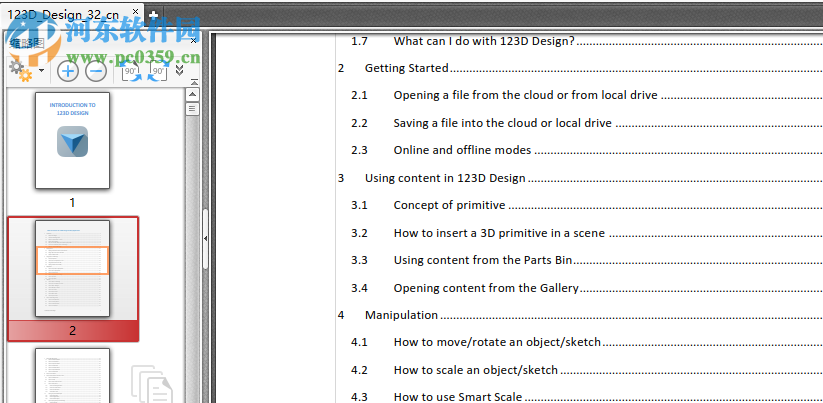Open 'Concept of primitive' entry

click(x=449, y=205)
